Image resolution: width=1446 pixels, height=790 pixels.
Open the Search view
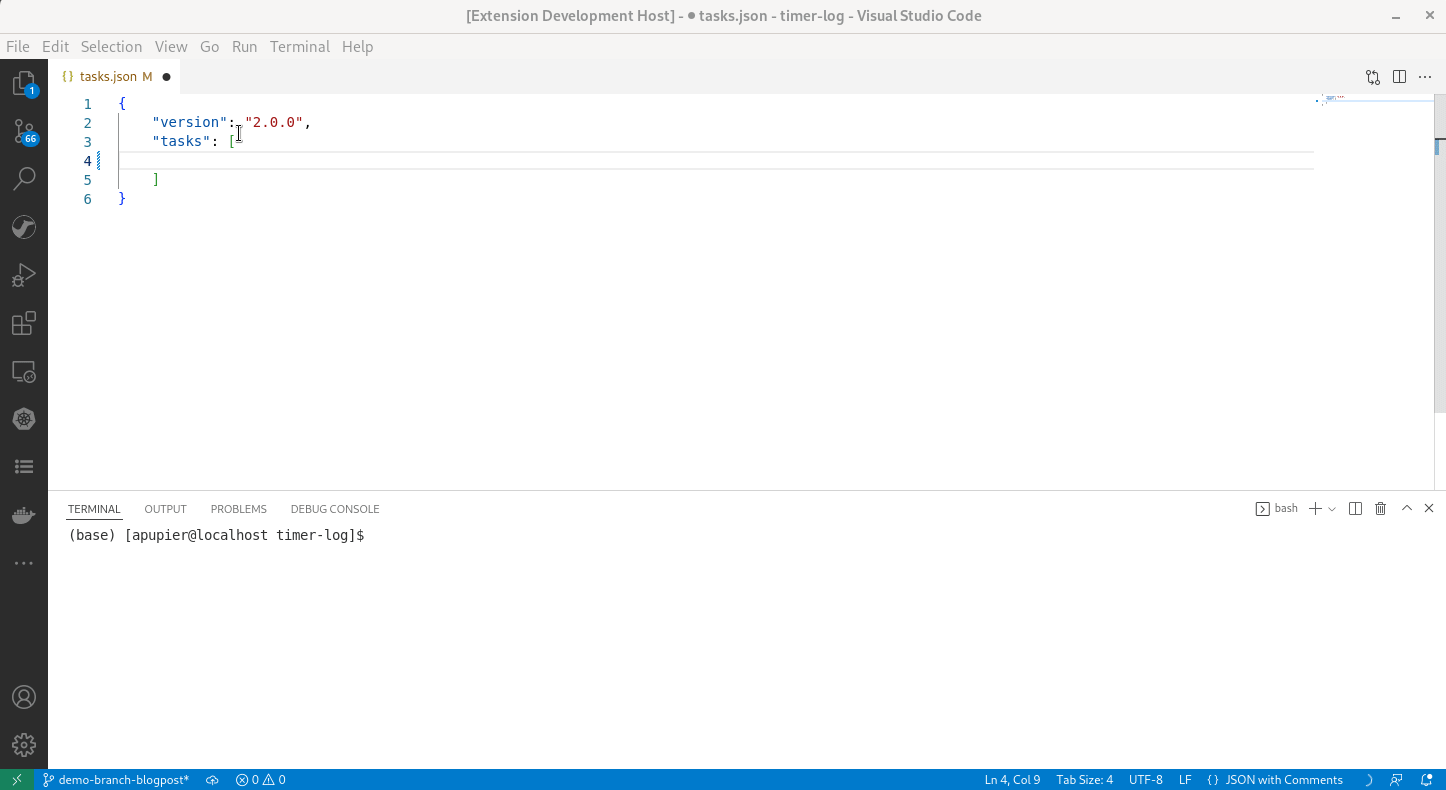24,178
